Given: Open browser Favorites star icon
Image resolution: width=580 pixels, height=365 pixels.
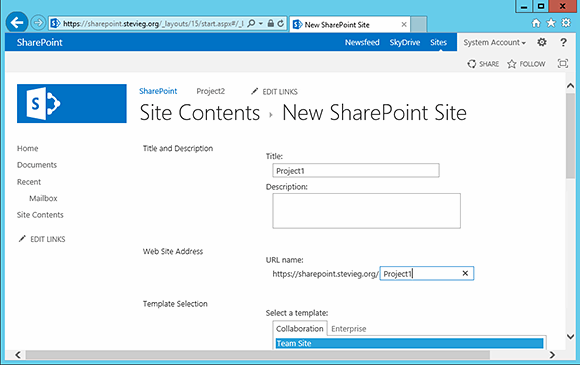Looking at the screenshot, I should tap(551, 23).
